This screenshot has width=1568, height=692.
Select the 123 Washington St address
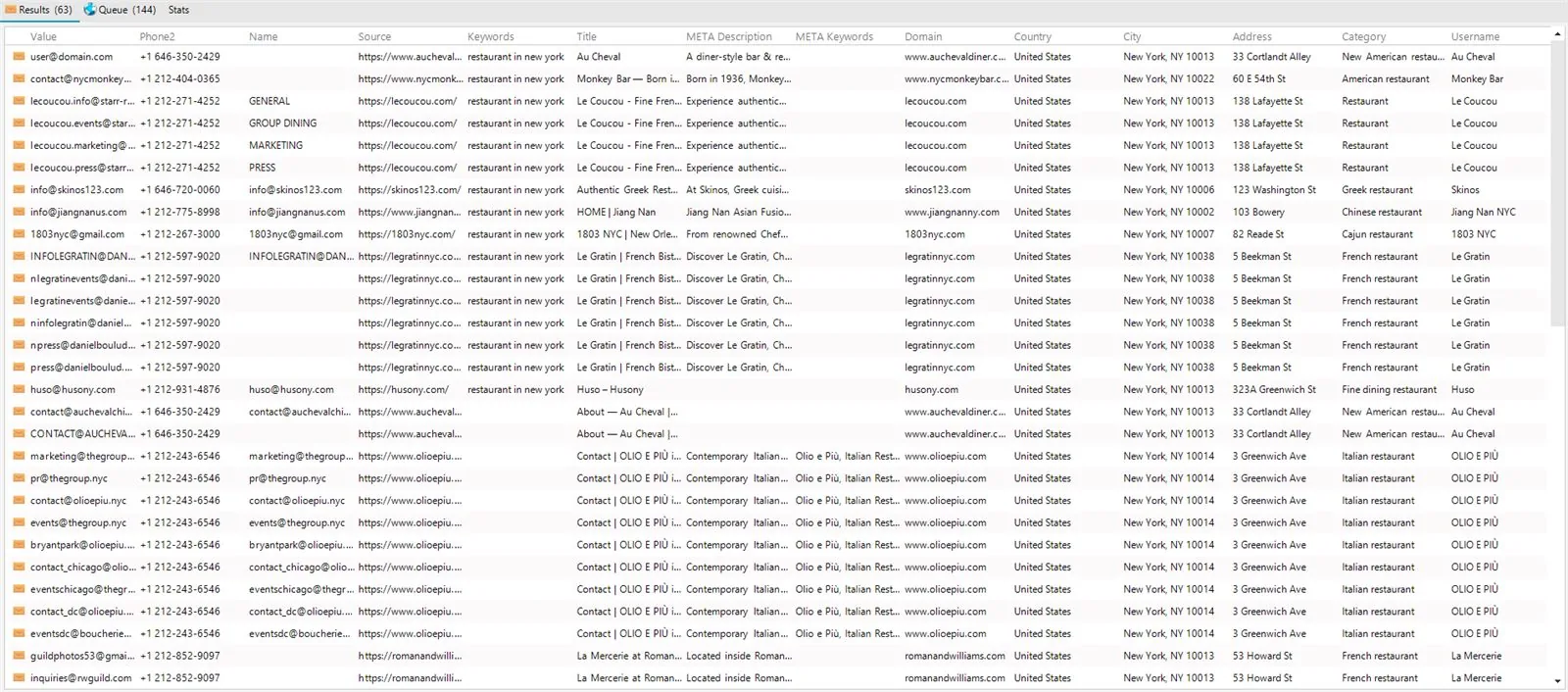tap(1274, 190)
